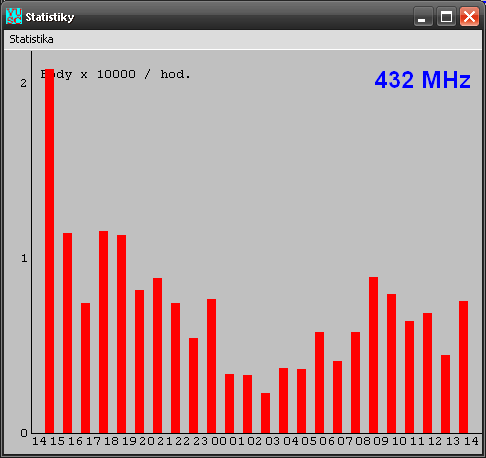486x458 pixels.
Task: Open the Statistika menu
Action: click(x=31, y=39)
